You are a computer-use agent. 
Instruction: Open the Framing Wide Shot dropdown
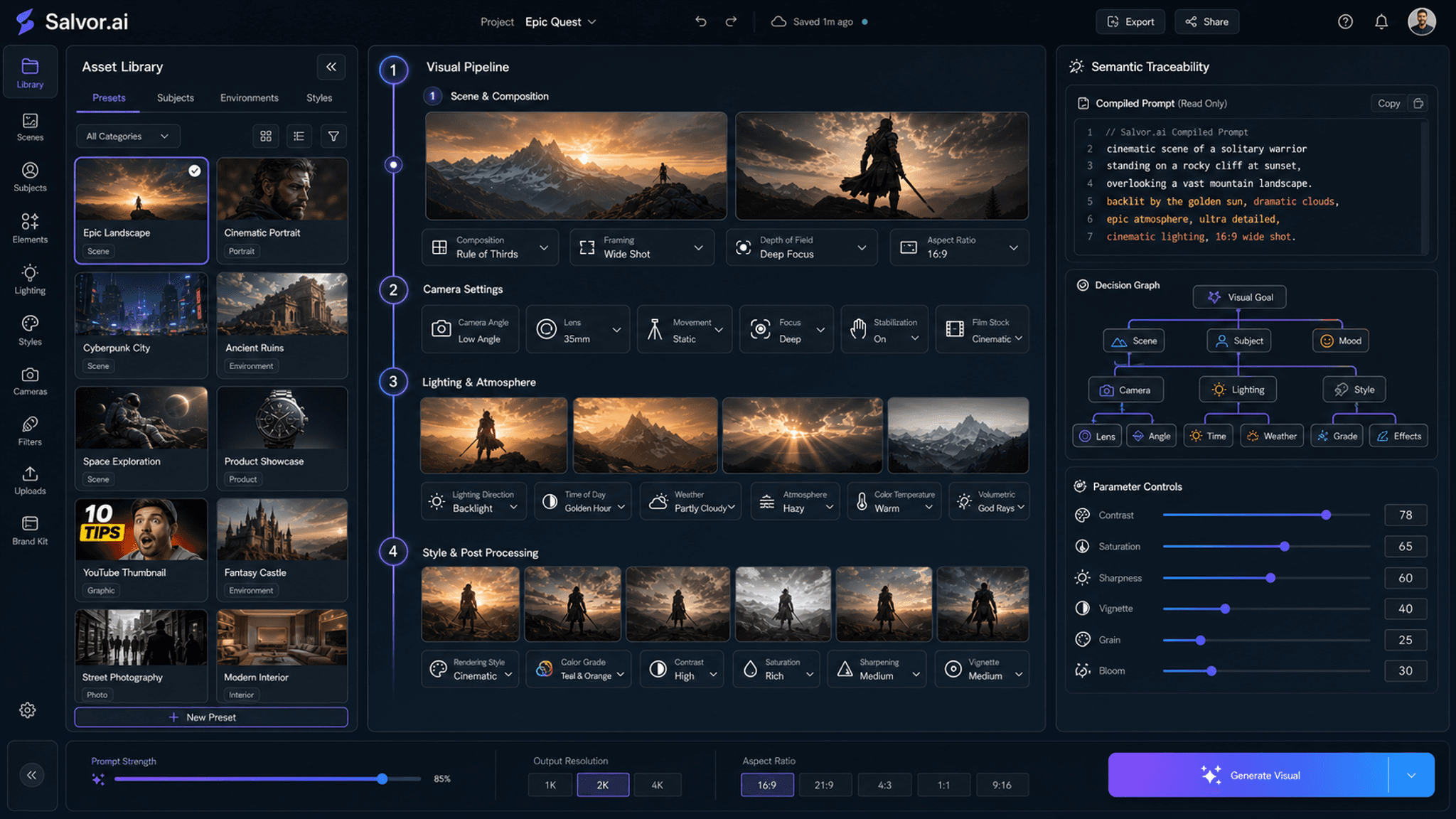click(x=642, y=247)
